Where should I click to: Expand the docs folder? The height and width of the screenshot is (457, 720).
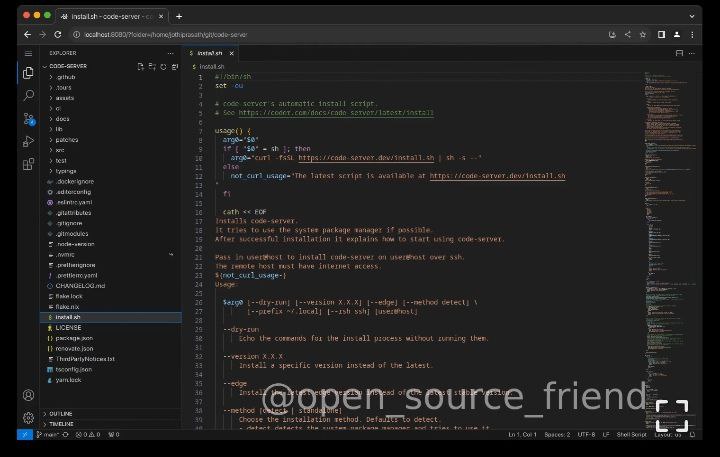click(111, 119)
